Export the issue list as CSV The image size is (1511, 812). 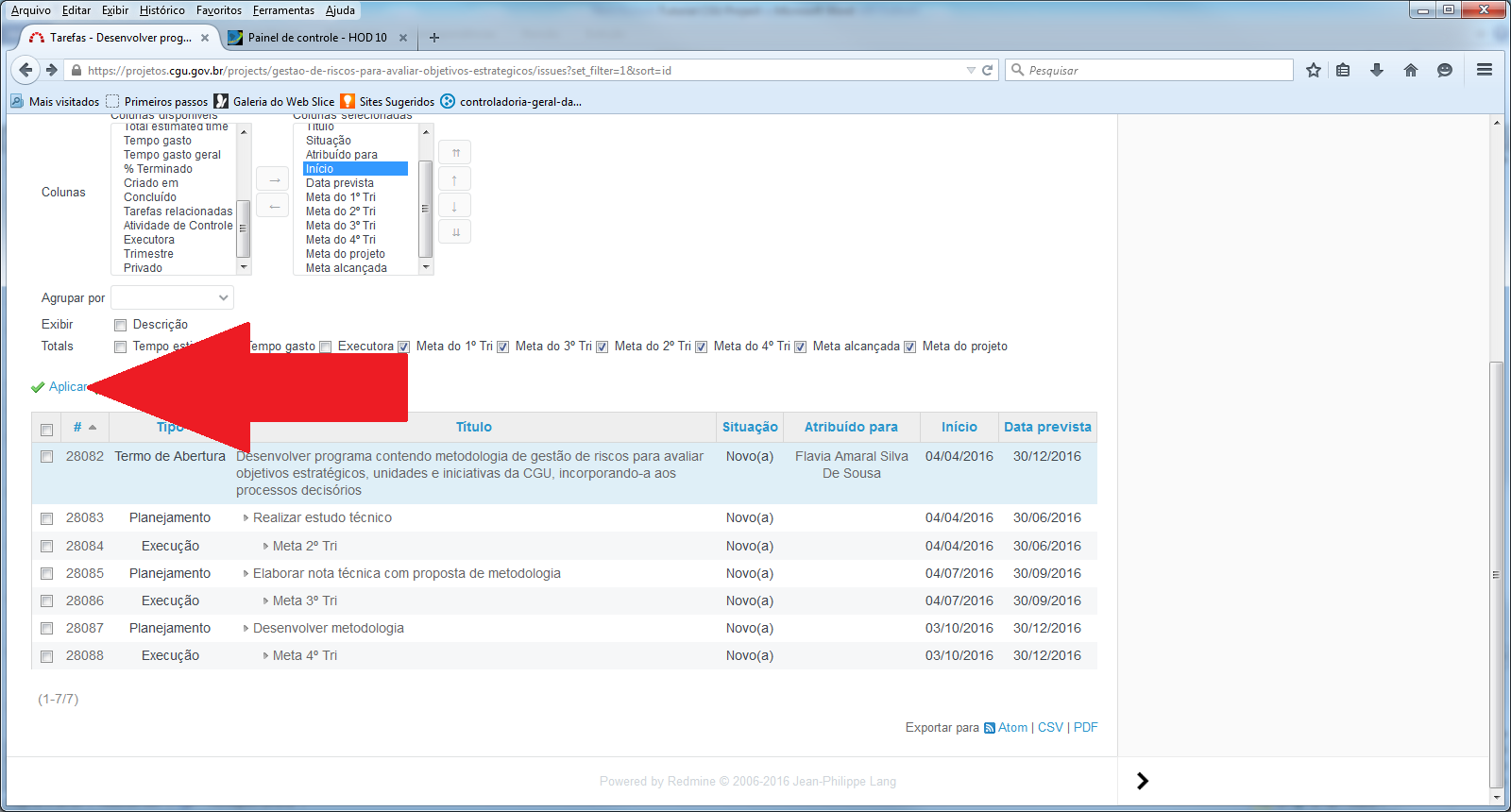tap(1050, 728)
